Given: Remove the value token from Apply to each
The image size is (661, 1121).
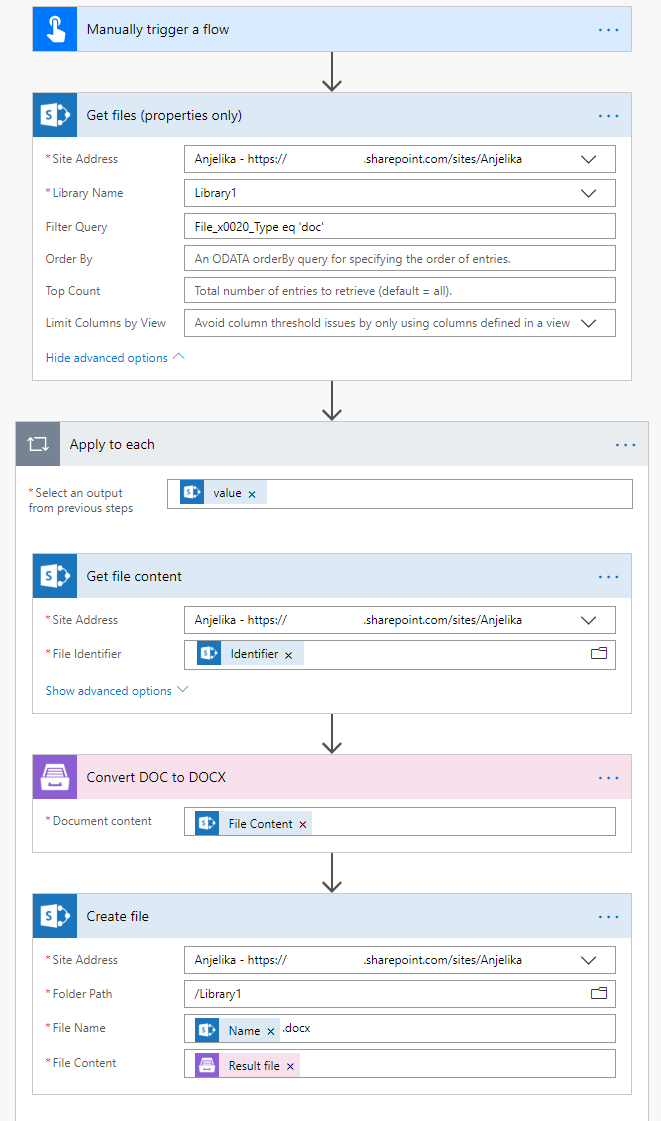Looking at the screenshot, I should [x=252, y=494].
